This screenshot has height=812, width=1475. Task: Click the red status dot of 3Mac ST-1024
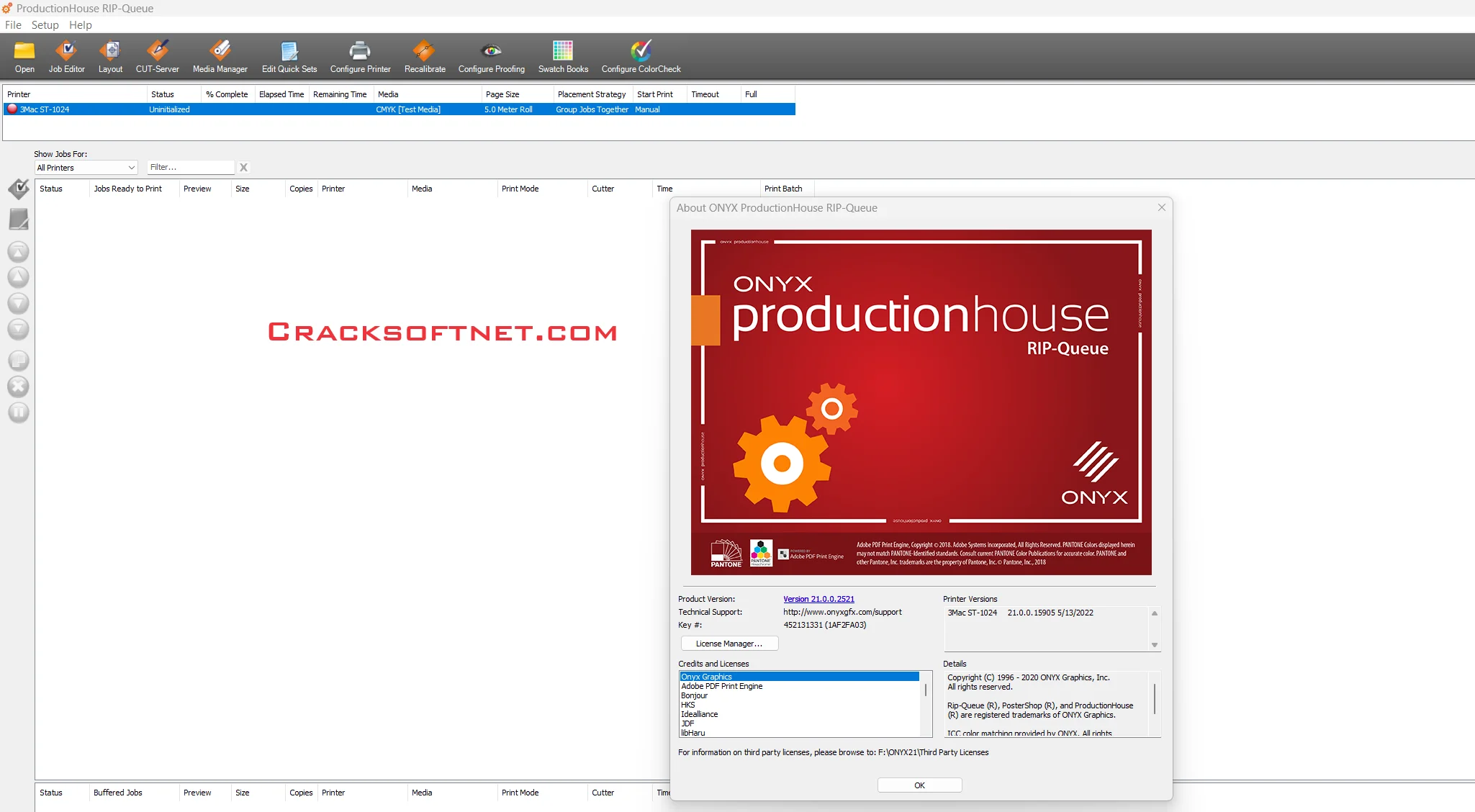click(12, 109)
